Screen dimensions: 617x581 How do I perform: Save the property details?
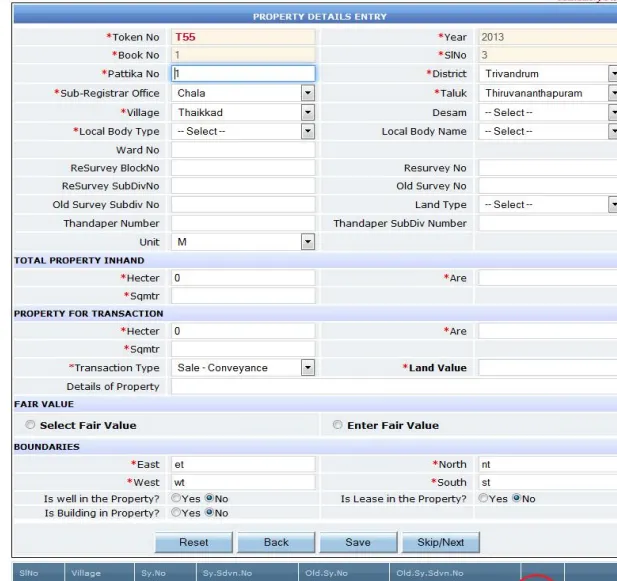click(x=357, y=542)
